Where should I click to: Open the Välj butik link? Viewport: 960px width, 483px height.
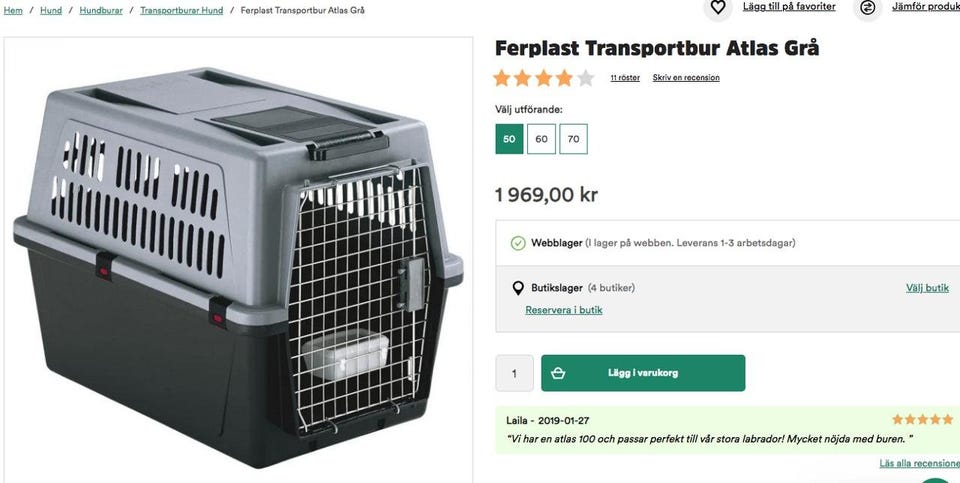pos(927,288)
